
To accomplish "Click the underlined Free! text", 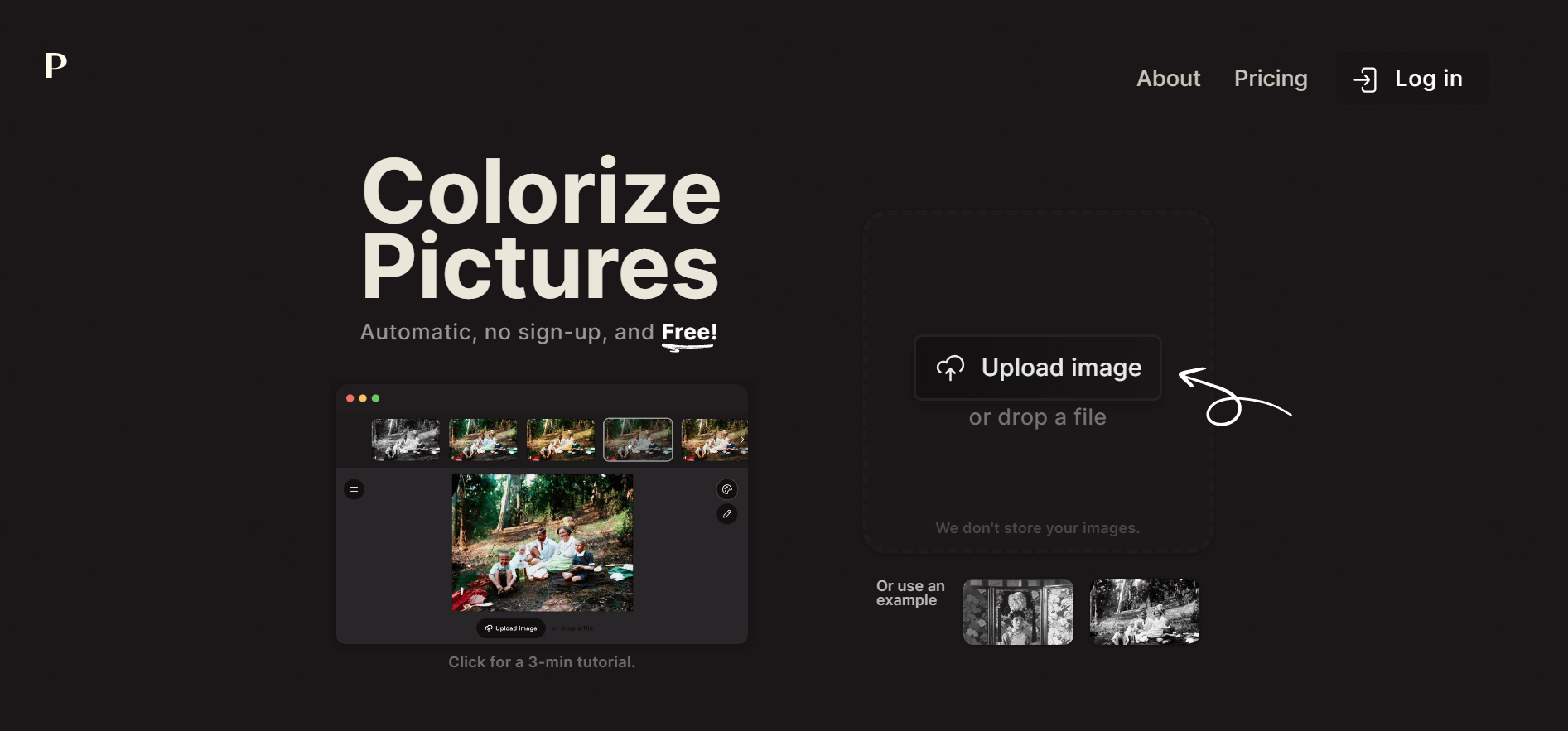I will [x=689, y=334].
